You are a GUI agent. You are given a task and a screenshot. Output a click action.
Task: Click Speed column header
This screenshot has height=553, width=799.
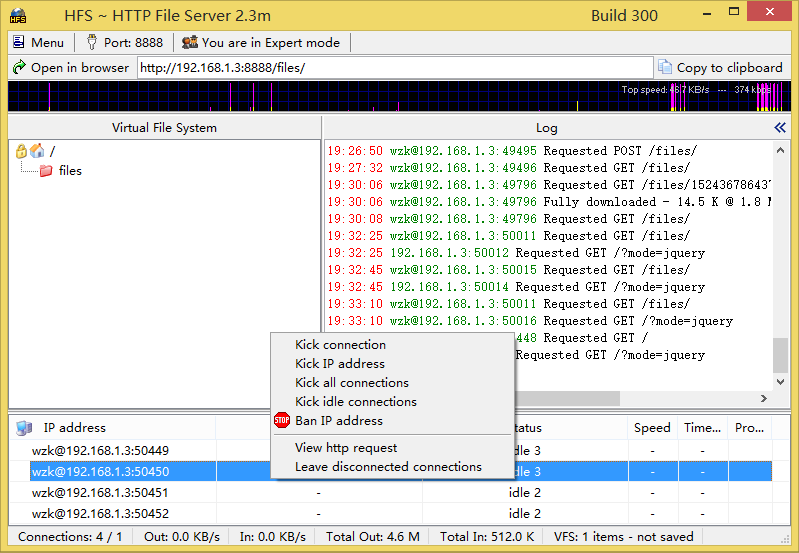click(652, 428)
